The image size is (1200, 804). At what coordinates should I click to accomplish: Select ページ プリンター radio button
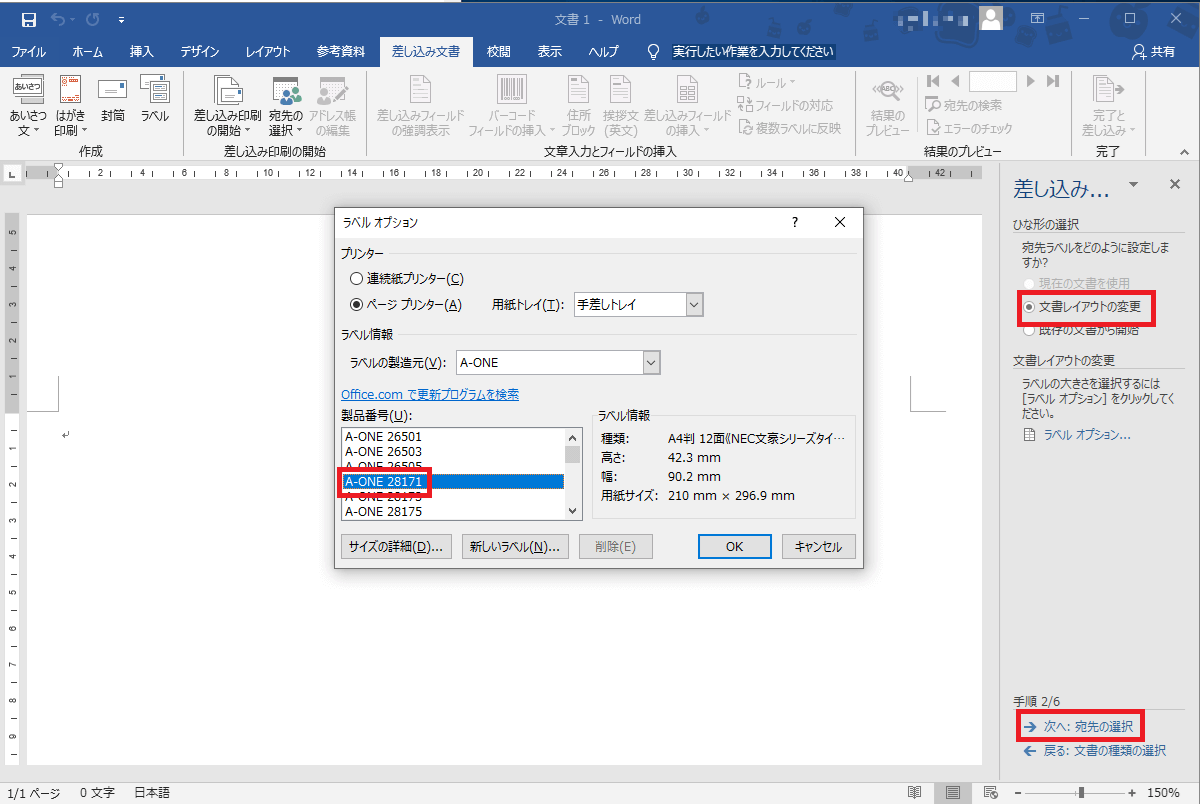[x=357, y=305]
